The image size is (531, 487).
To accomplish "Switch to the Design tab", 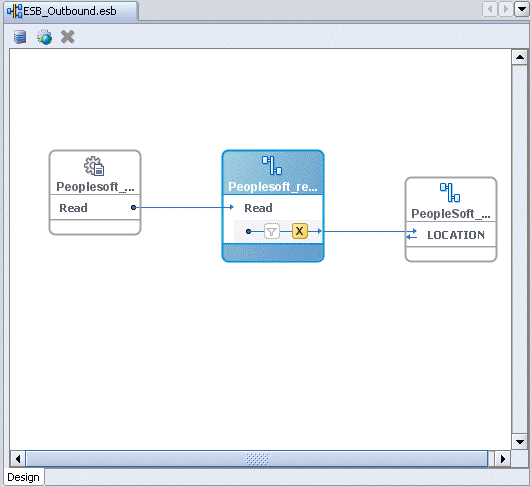I will click(23, 477).
